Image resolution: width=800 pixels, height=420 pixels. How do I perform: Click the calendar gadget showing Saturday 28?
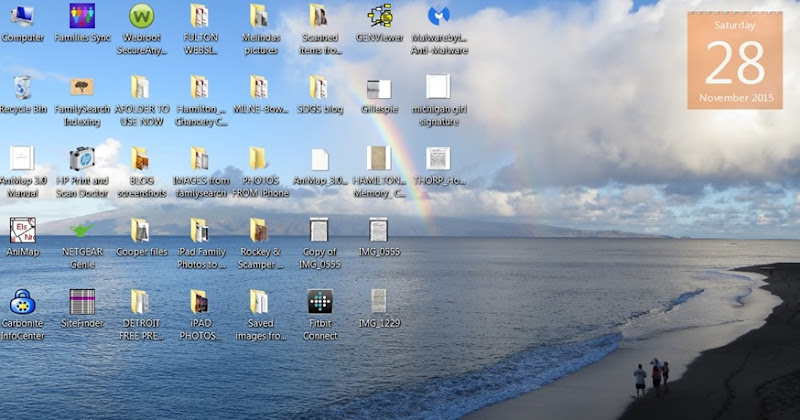coord(735,61)
